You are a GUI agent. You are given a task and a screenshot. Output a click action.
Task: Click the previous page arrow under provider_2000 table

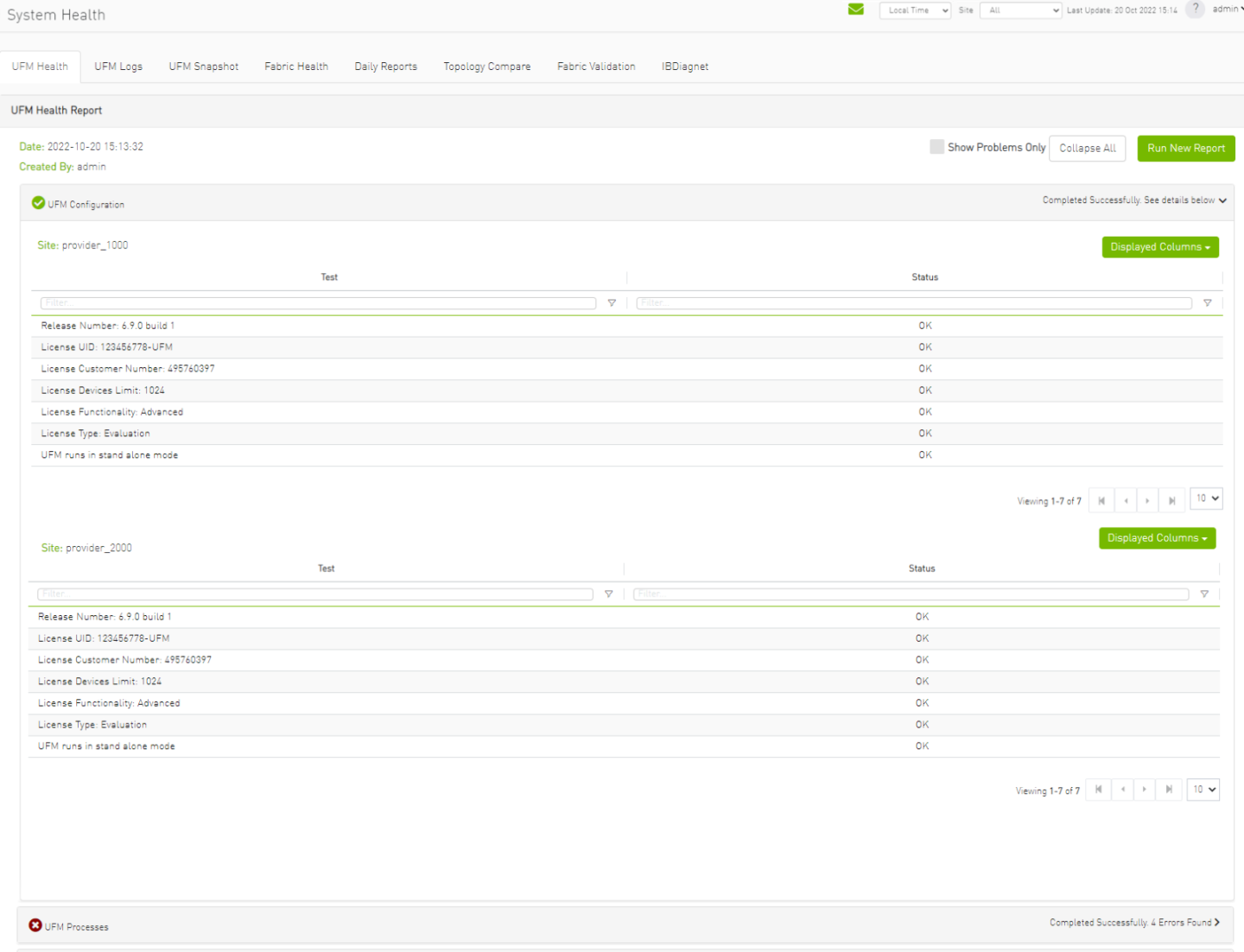(x=1122, y=789)
